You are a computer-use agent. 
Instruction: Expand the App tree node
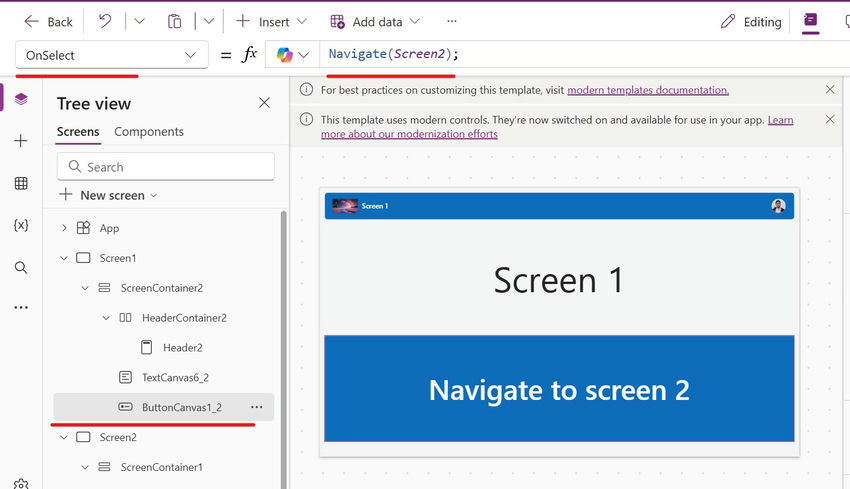pos(64,228)
